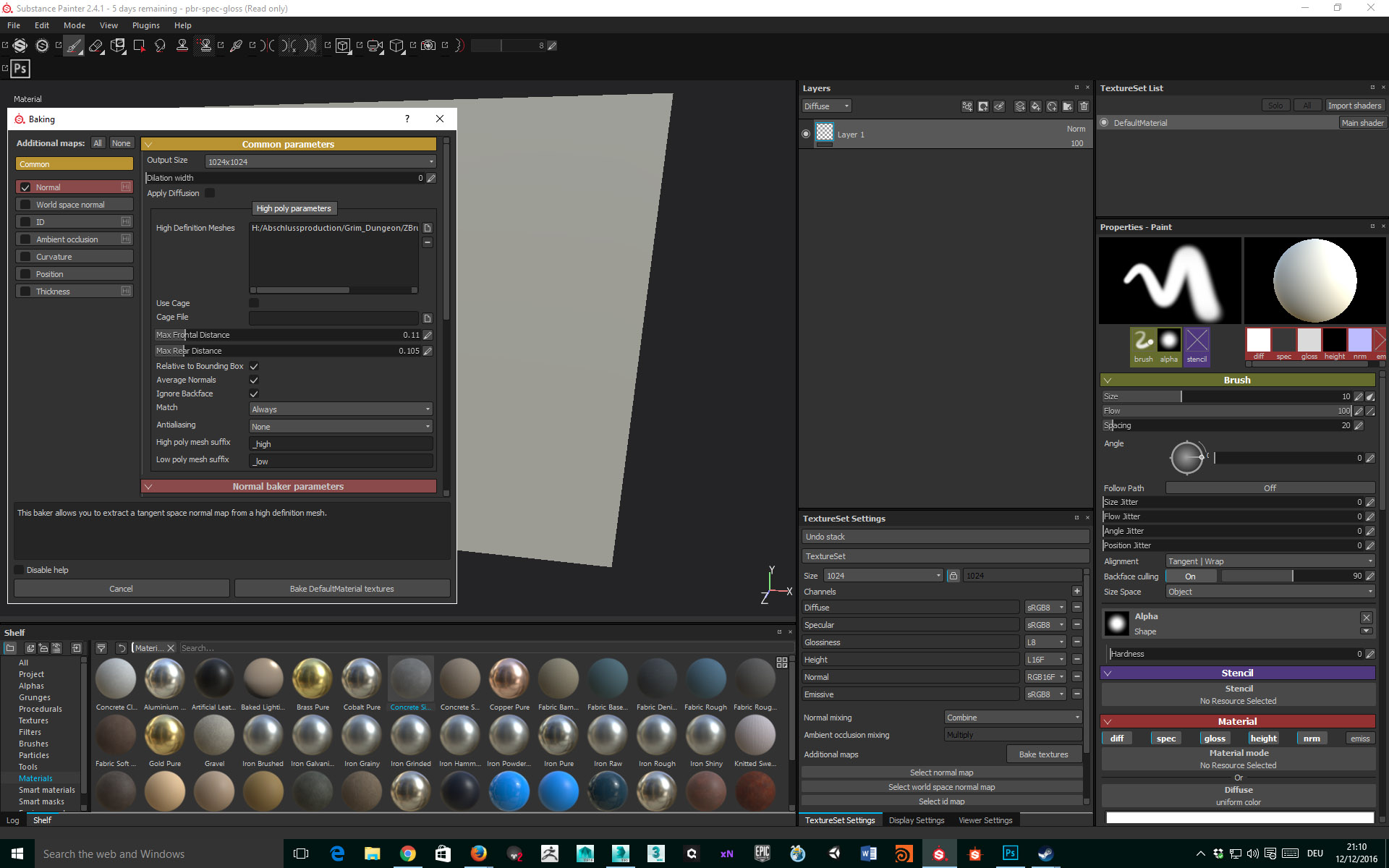Add a new folder in Layers panel
Screen dimensions: 1389x868
click(1068, 106)
